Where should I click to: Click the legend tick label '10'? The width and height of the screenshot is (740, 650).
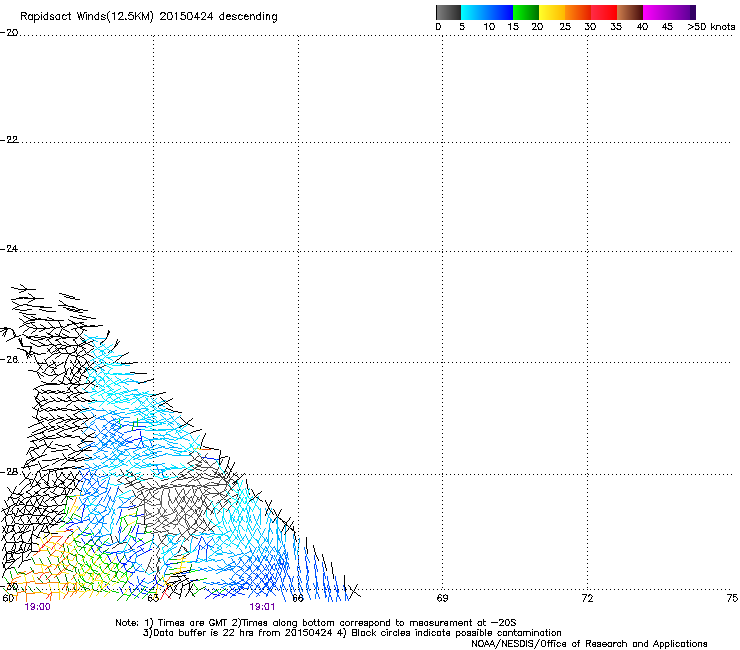click(x=489, y=27)
